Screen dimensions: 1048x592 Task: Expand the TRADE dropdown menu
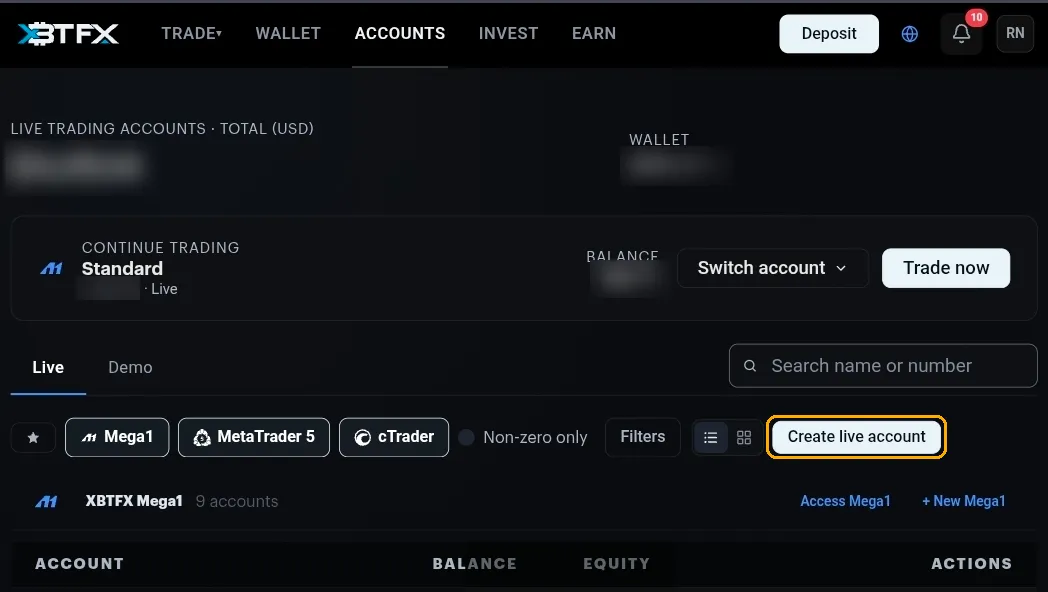pyautogui.click(x=191, y=33)
